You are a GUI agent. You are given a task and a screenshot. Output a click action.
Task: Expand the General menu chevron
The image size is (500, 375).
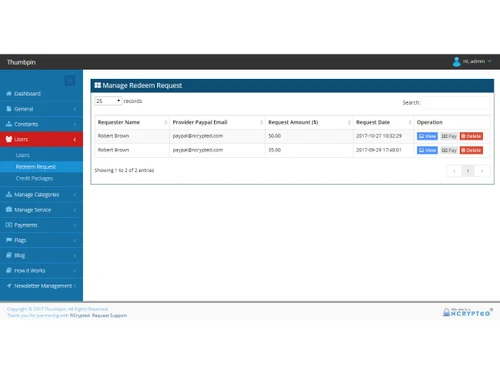tap(75, 109)
